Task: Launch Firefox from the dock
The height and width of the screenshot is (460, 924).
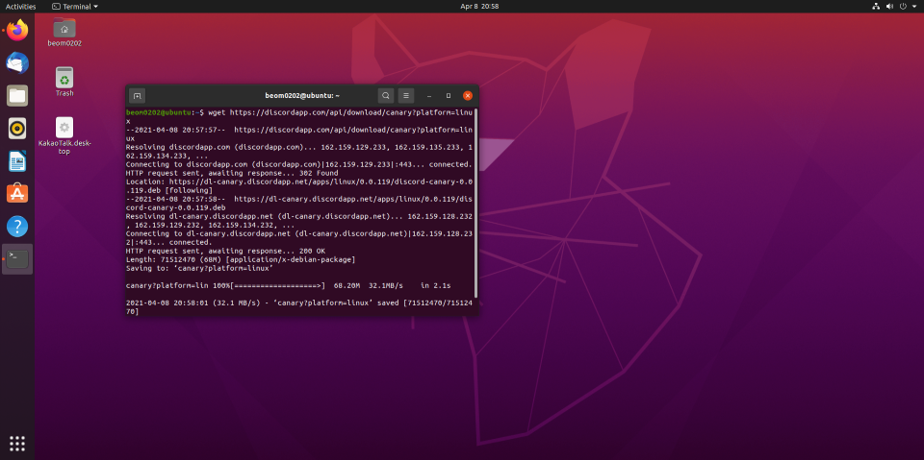Action: click(x=17, y=30)
